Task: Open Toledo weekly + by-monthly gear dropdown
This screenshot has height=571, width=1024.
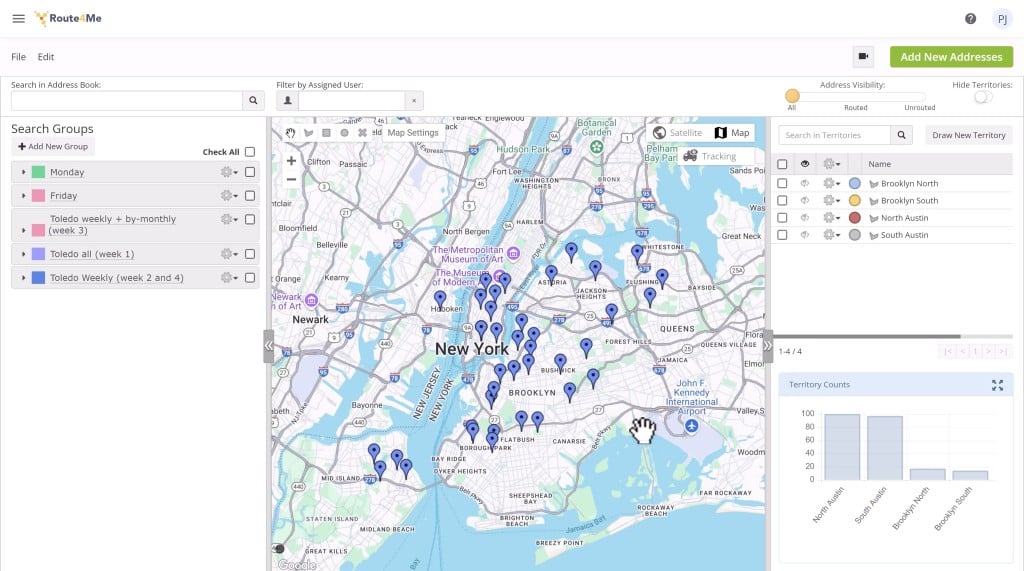Action: point(229,219)
